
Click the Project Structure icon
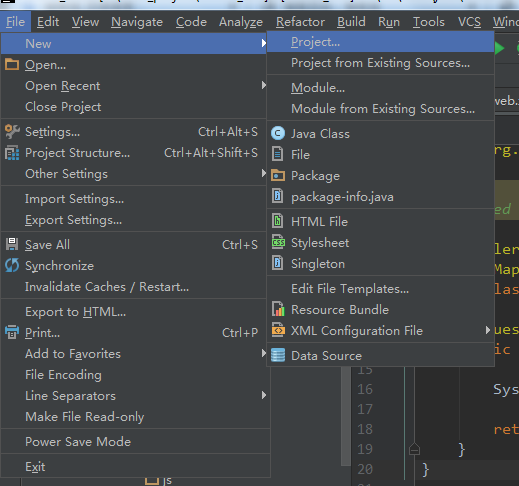click(x=12, y=153)
